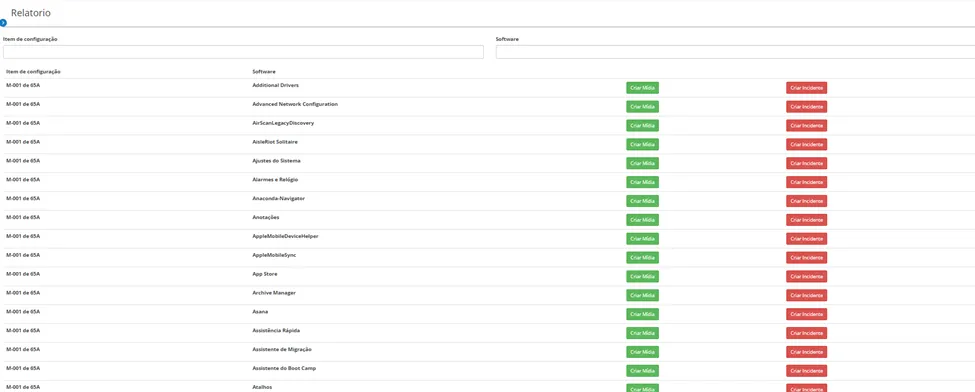
Task: Select the Anaconda-Navigator entry
Action: click(x=278, y=198)
